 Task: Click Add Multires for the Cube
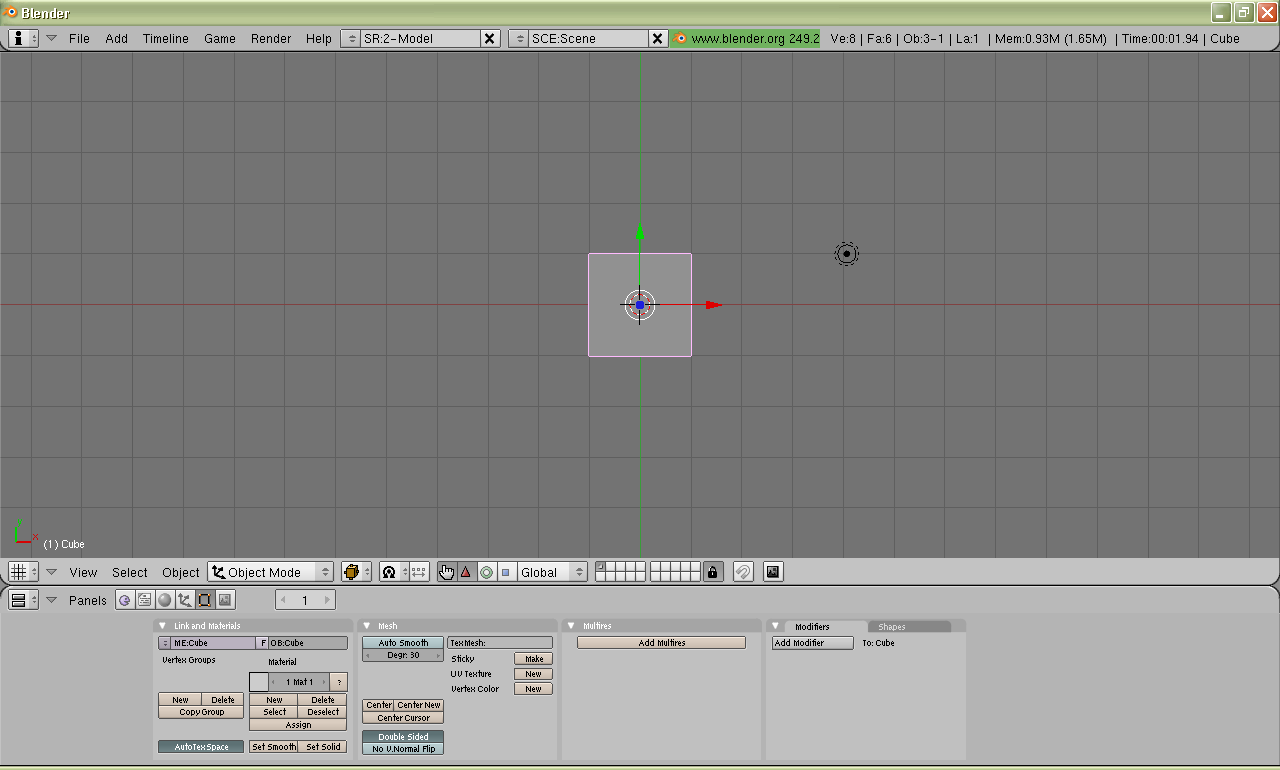point(660,642)
